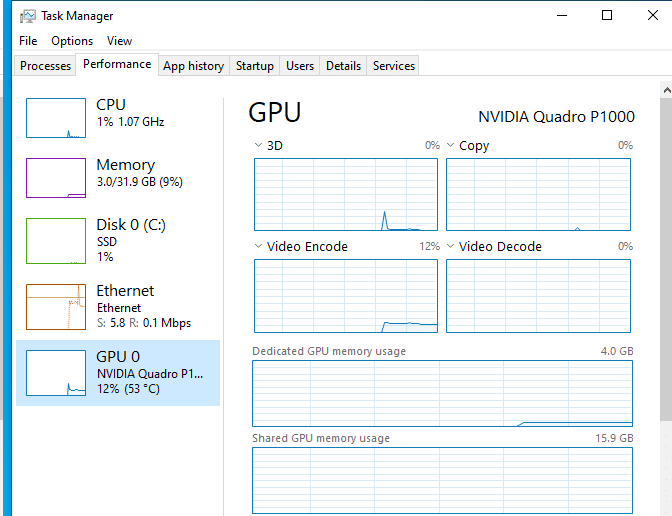The width and height of the screenshot is (672, 516).
Task: Open the Services tab
Action: [393, 66]
